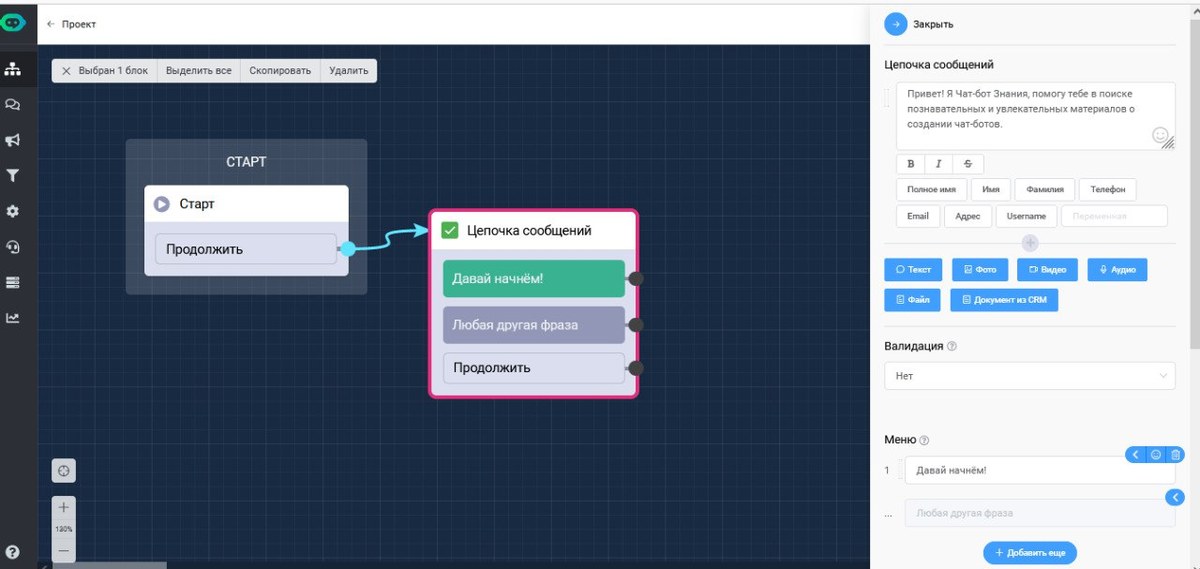Expand the arrow for Давай начнём menu item
The width and height of the screenshot is (1200, 569).
[1135, 455]
